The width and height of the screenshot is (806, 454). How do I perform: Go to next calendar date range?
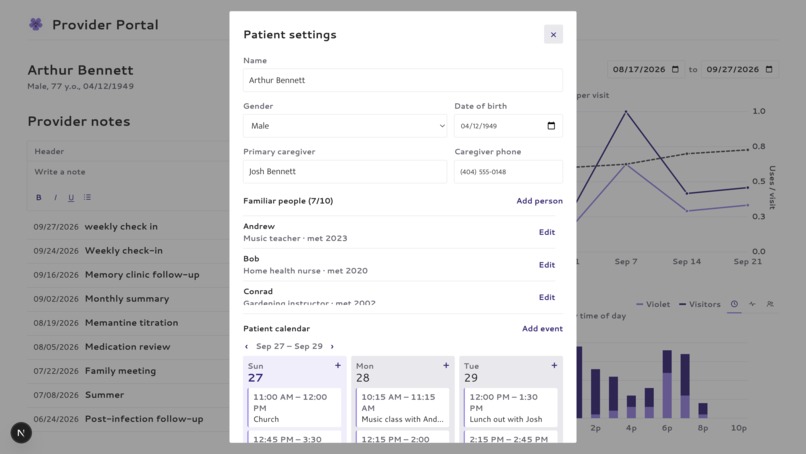click(x=332, y=347)
